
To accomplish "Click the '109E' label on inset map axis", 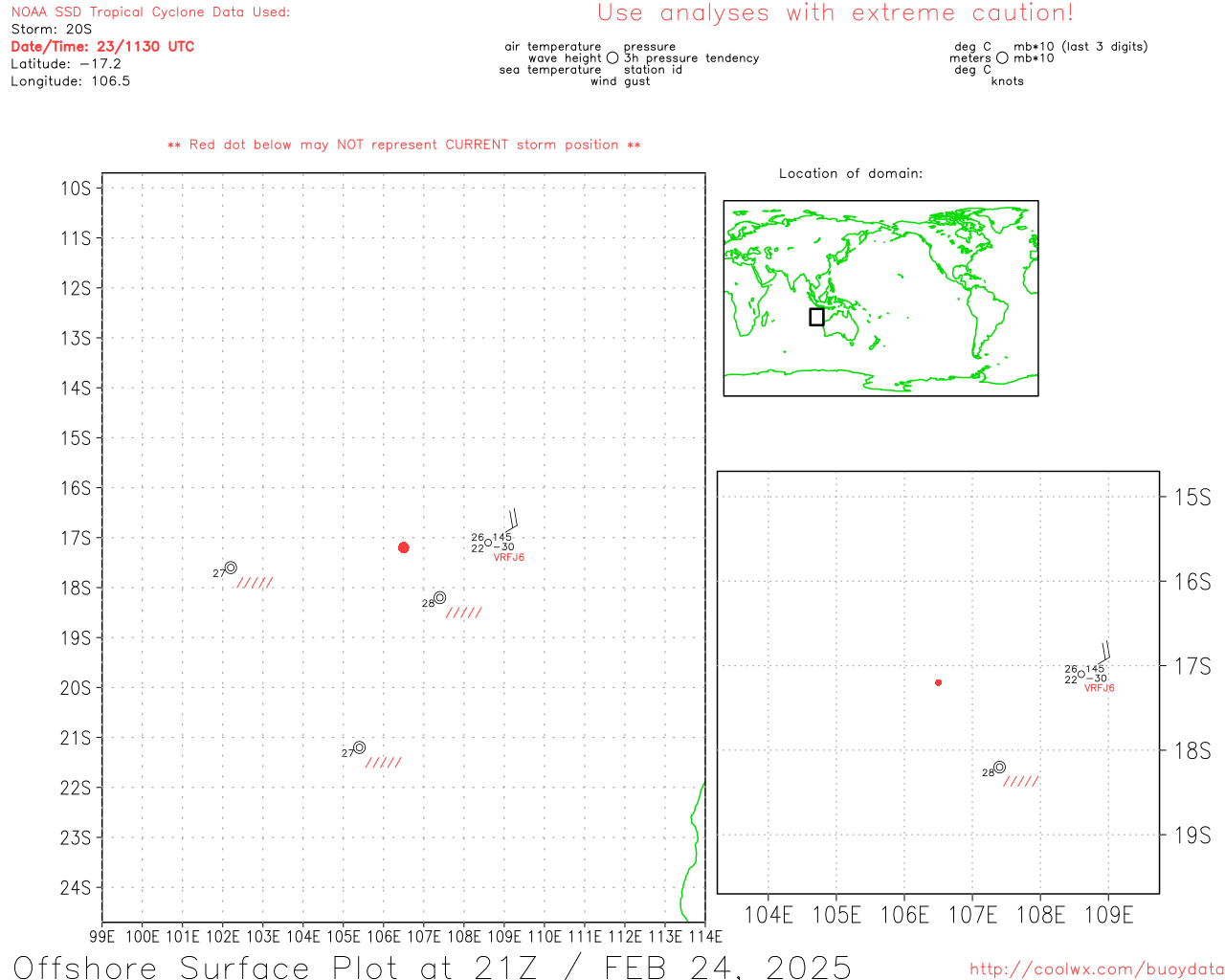I will pos(1108,915).
